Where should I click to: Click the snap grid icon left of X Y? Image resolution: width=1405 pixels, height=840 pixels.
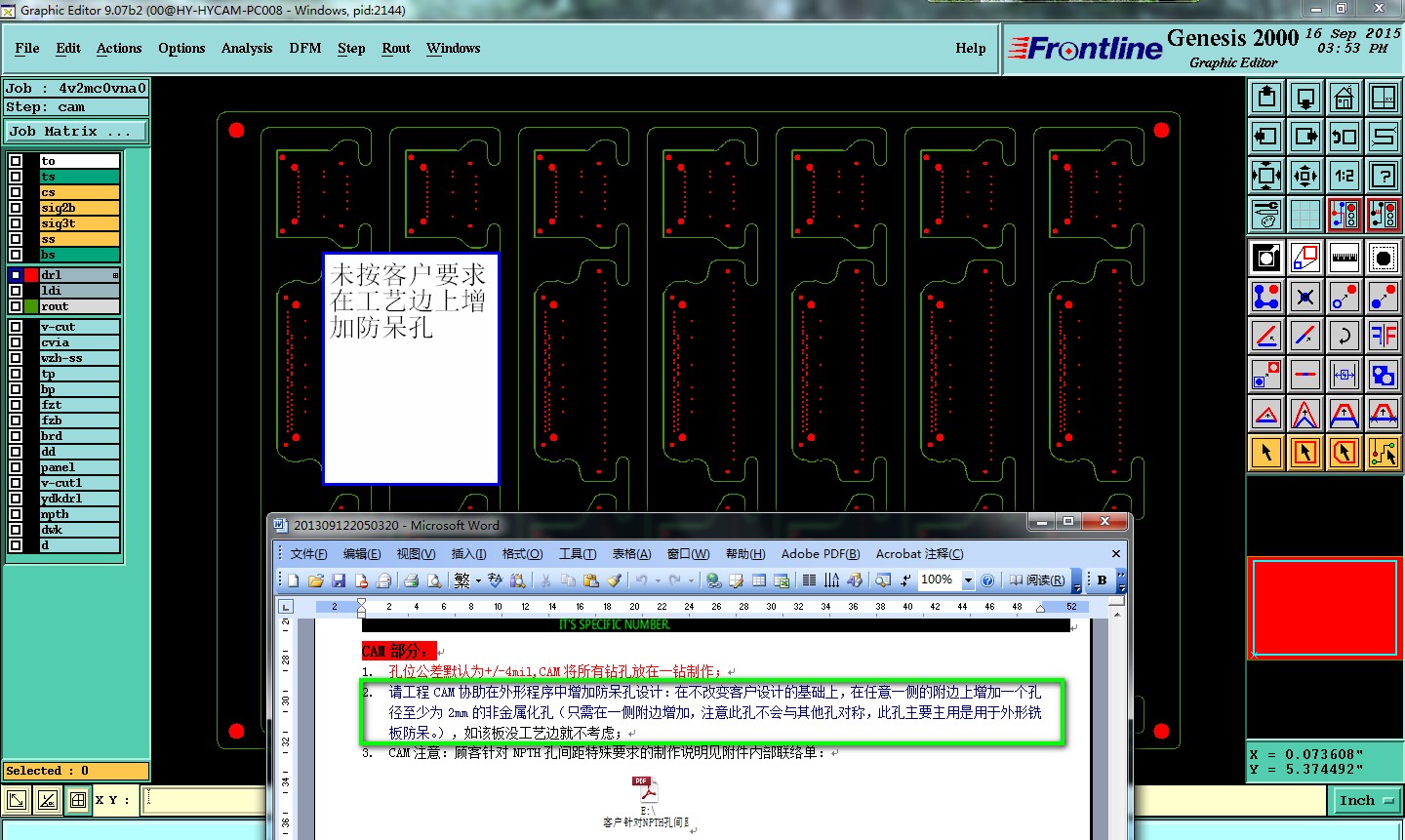78,800
